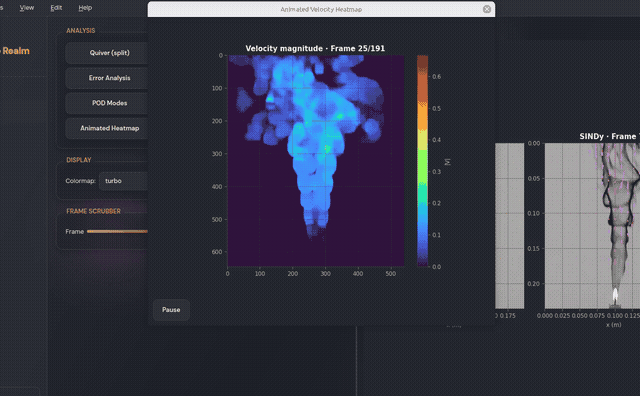Image resolution: width=640 pixels, height=396 pixels.
Task: Click the SINDy frame plot
Action: pos(592,226)
